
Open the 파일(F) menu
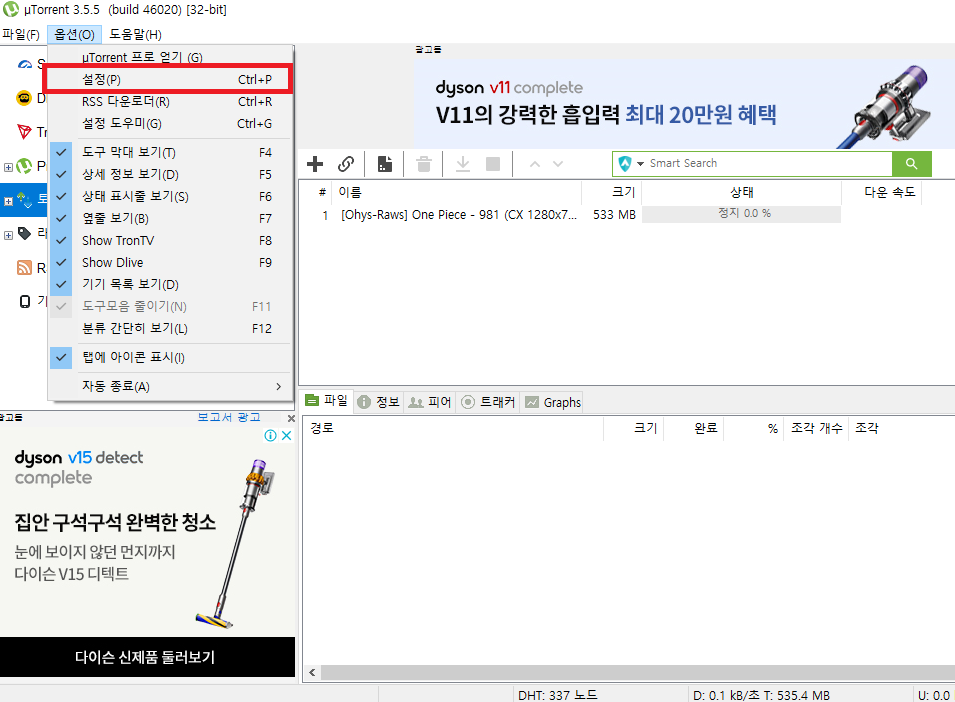[21, 35]
